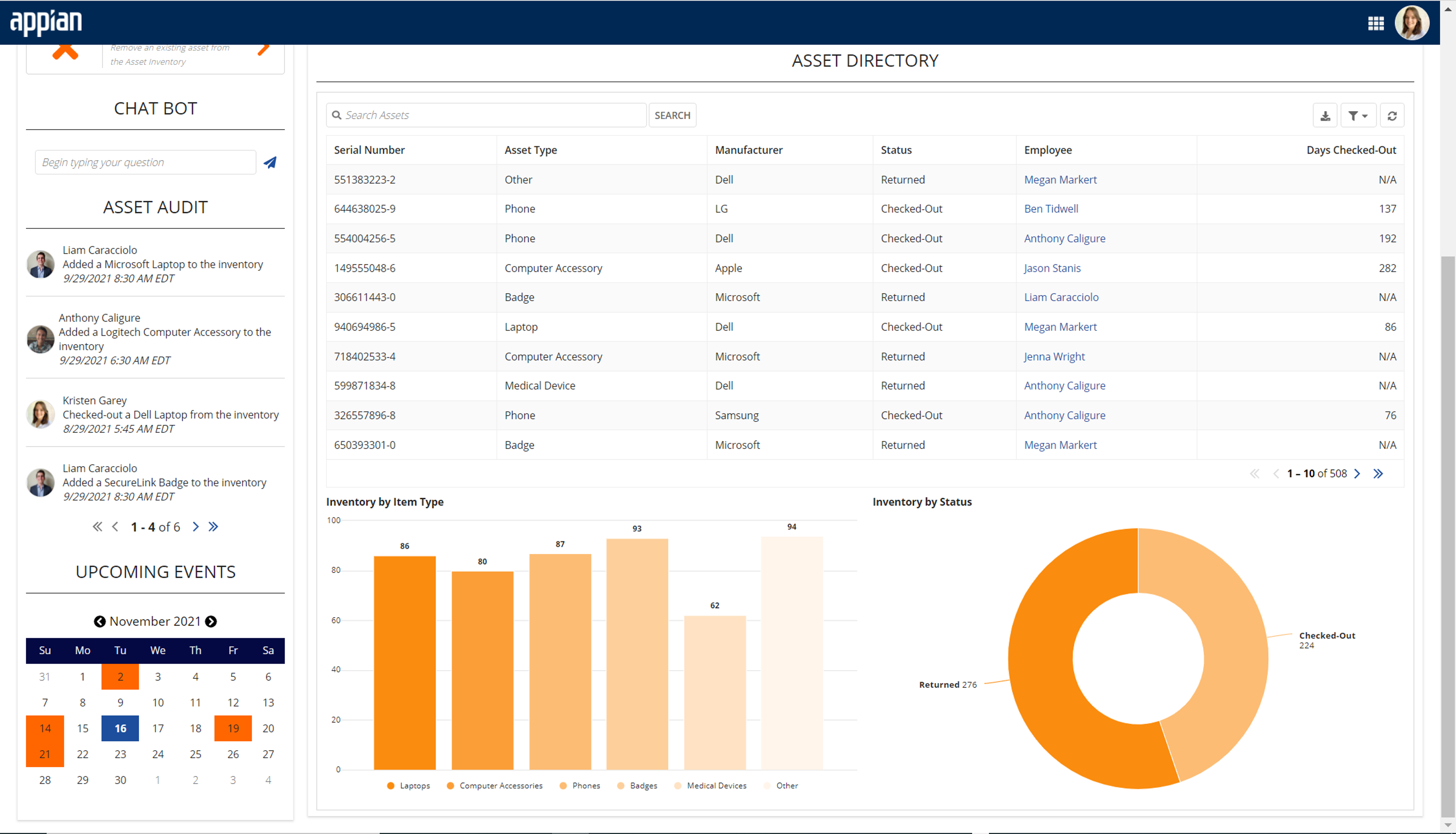Select November 19 event on calendar

(x=233, y=729)
